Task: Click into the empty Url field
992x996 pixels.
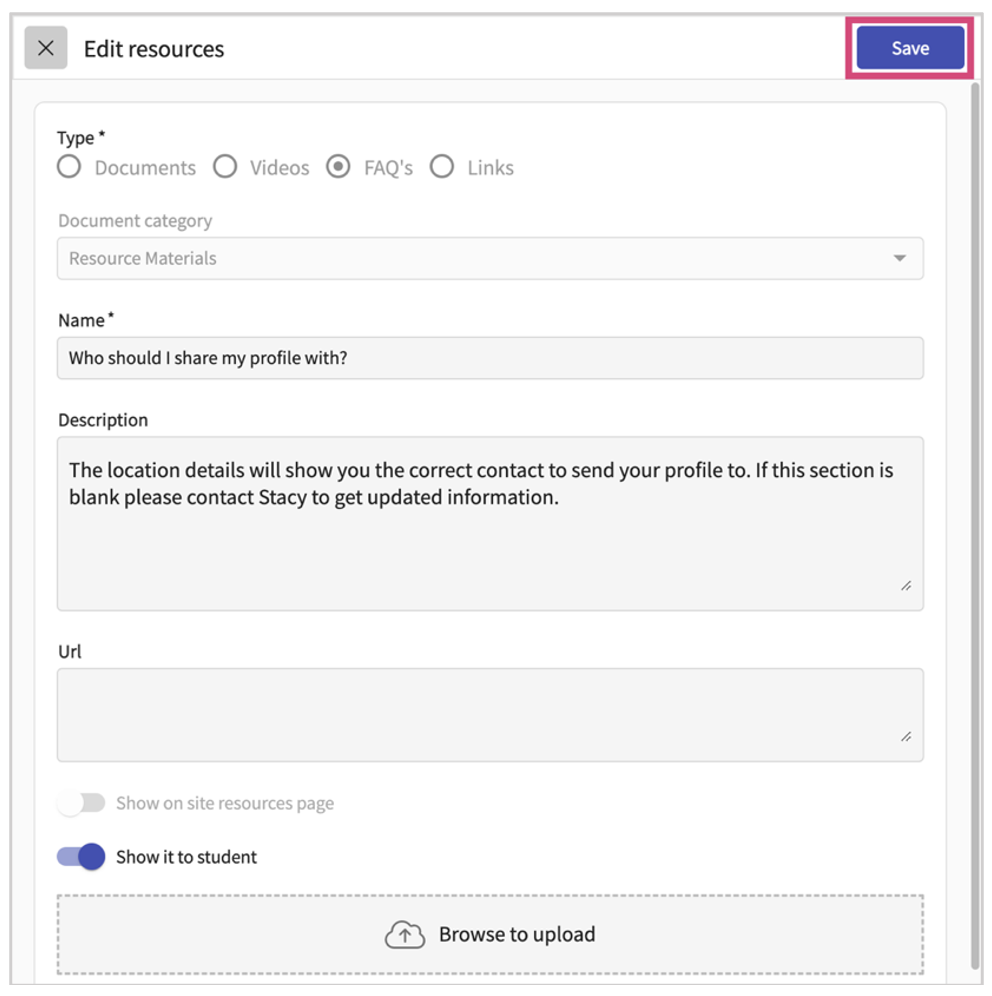Action: (x=489, y=715)
